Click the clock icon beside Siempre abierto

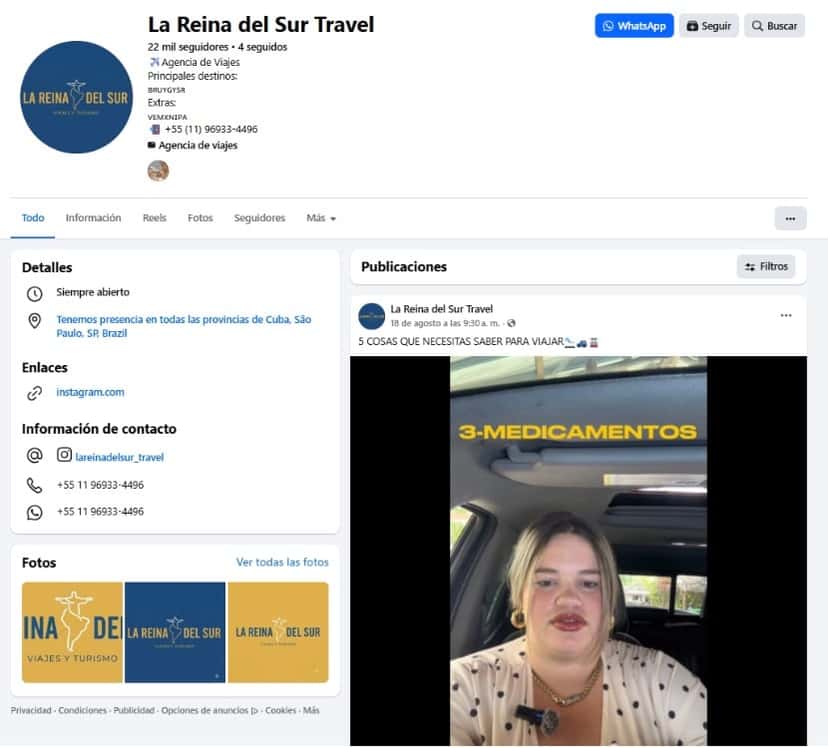35,294
